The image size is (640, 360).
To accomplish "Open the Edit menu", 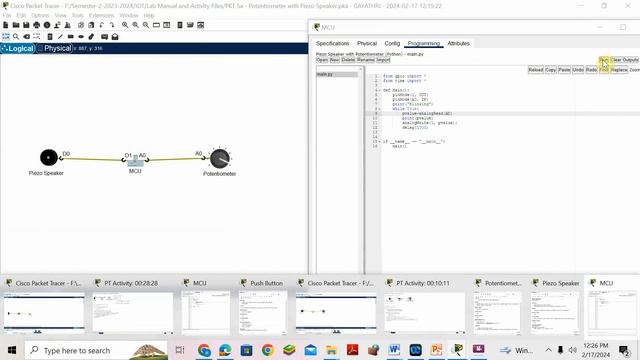I will click(x=21, y=15).
